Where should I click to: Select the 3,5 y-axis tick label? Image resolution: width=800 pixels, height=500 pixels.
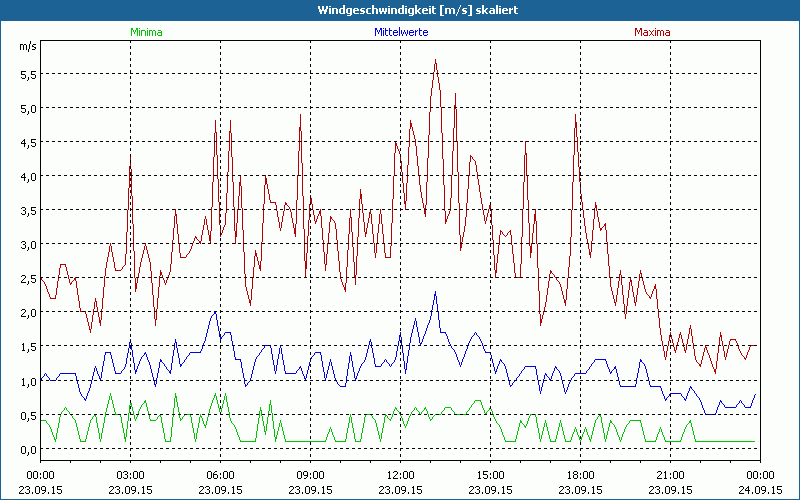pyautogui.click(x=27, y=210)
